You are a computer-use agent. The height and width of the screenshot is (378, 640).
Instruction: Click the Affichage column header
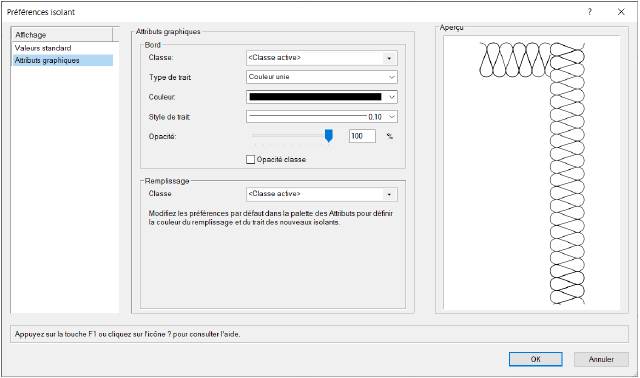pyautogui.click(x=62, y=35)
